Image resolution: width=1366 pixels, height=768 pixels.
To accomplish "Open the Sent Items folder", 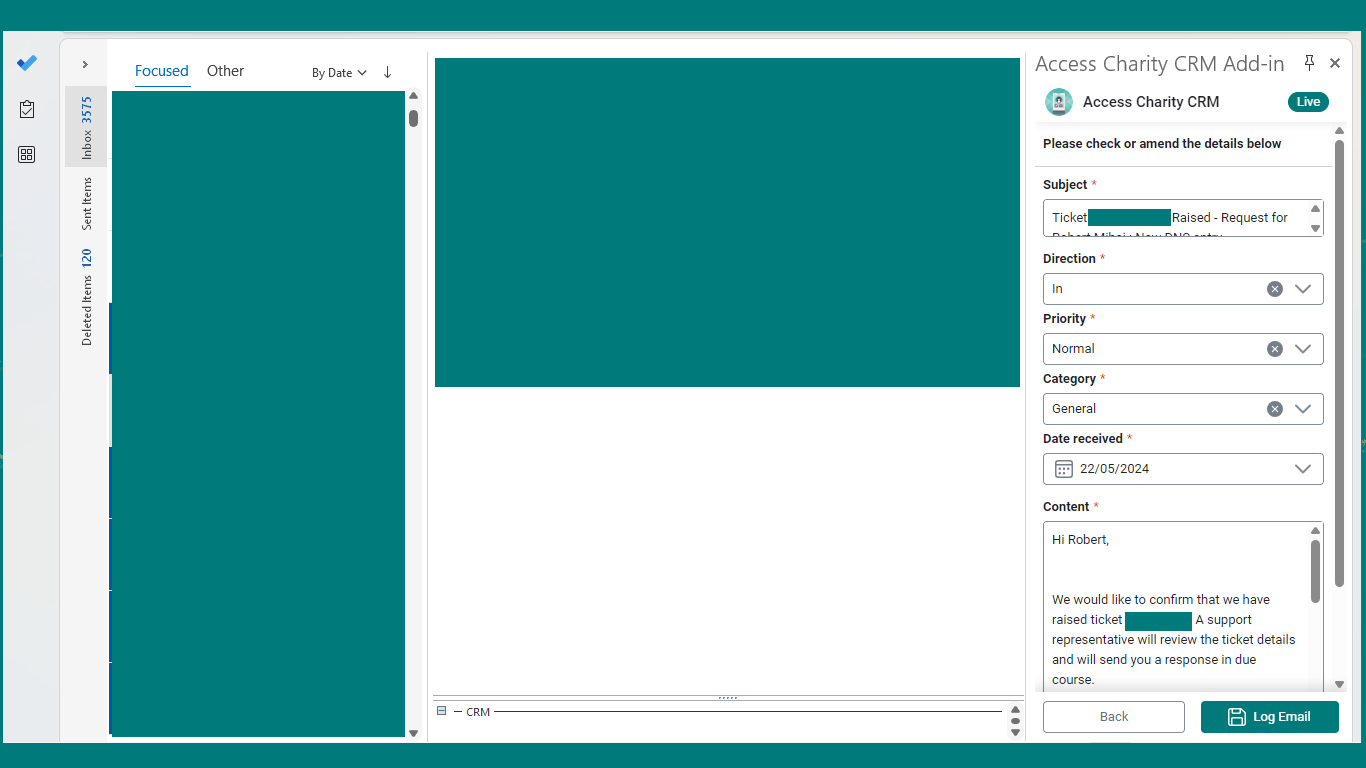I will click(x=86, y=203).
